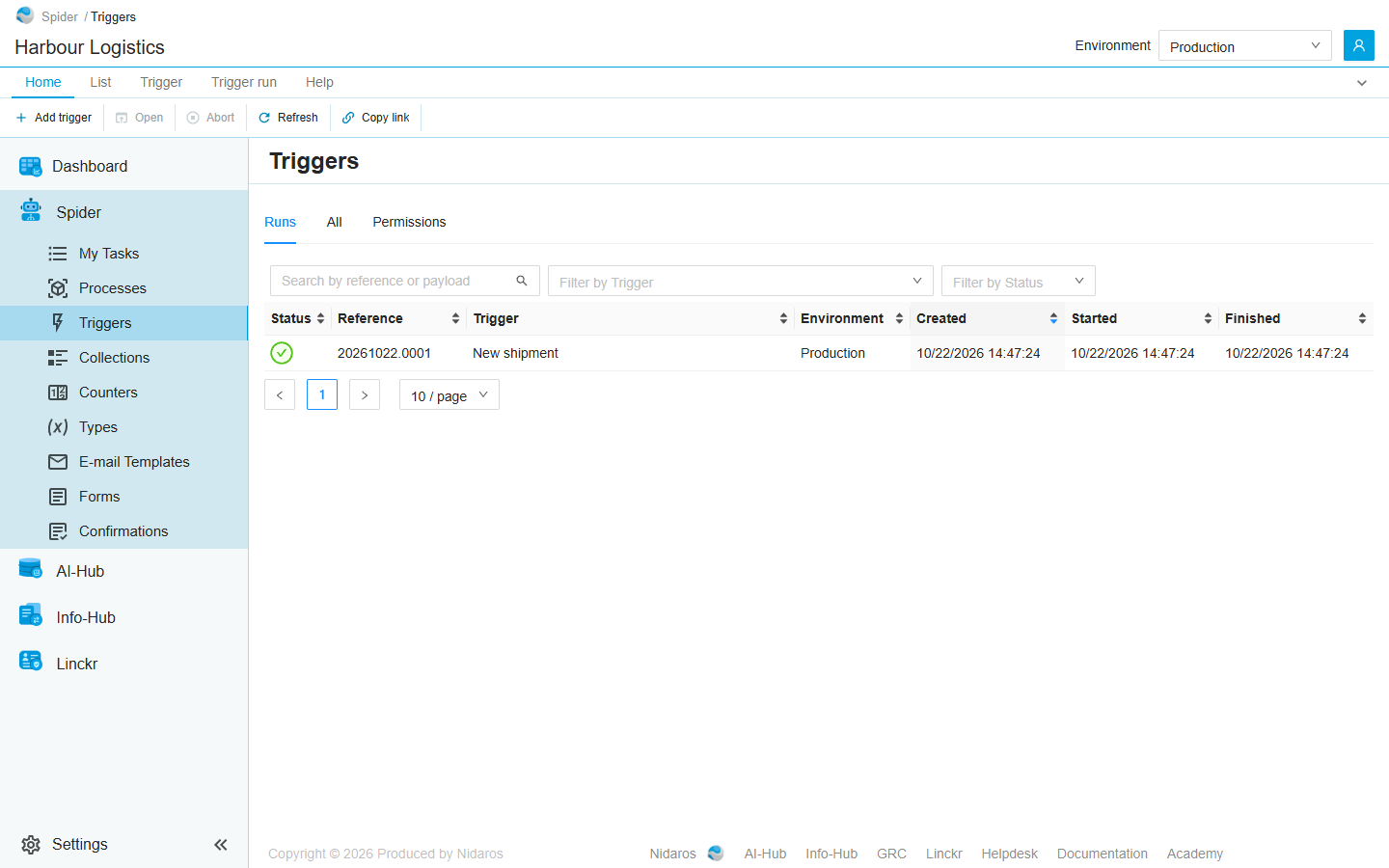Open the user profile icon button
Image resolution: width=1389 pixels, height=868 pixels.
(1358, 45)
